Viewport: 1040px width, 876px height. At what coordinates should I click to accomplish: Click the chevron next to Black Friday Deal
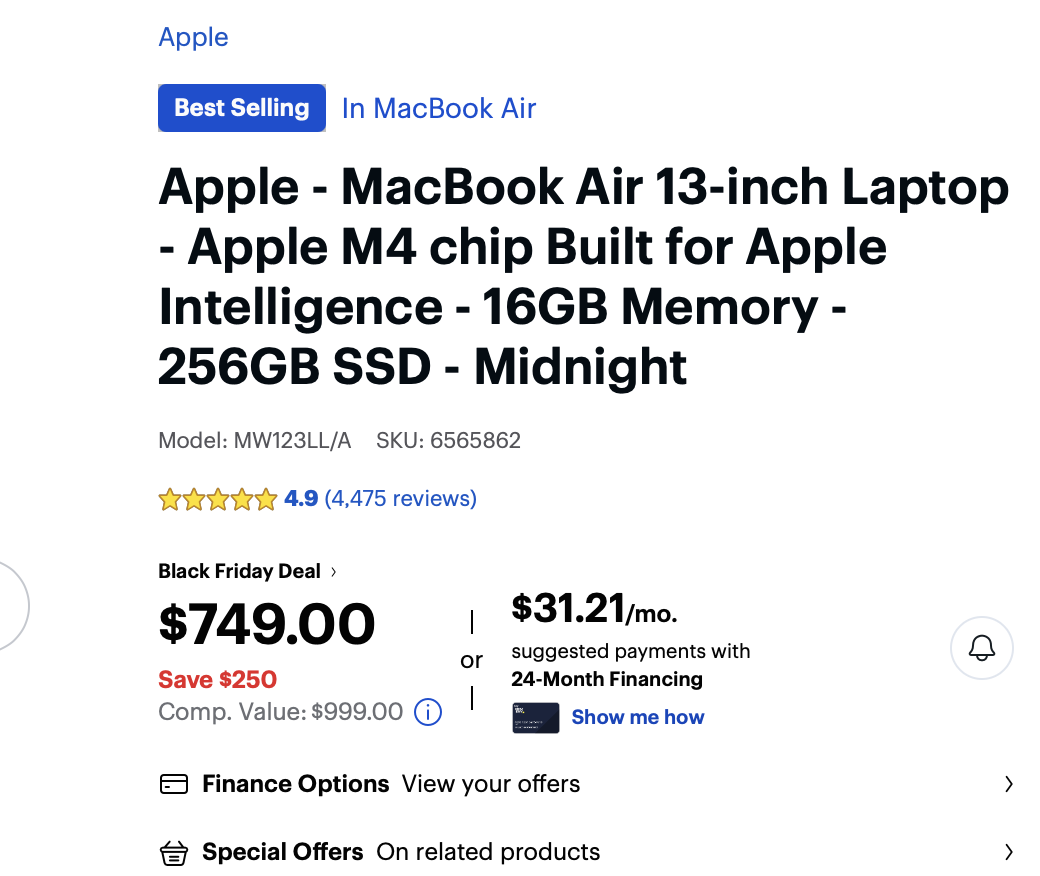[x=333, y=572]
